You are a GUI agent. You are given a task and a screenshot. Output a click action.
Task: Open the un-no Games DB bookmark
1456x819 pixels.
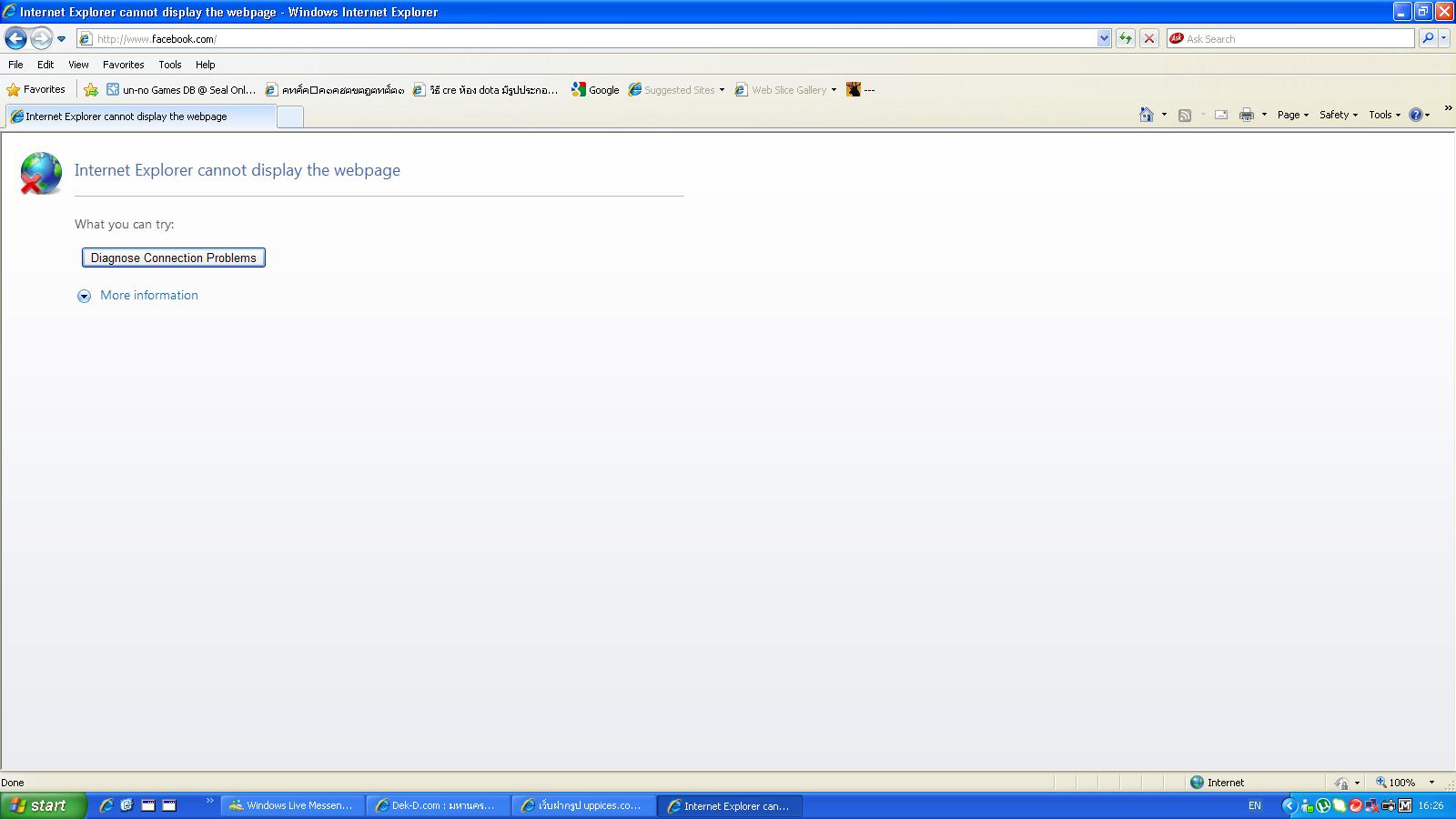point(181,89)
